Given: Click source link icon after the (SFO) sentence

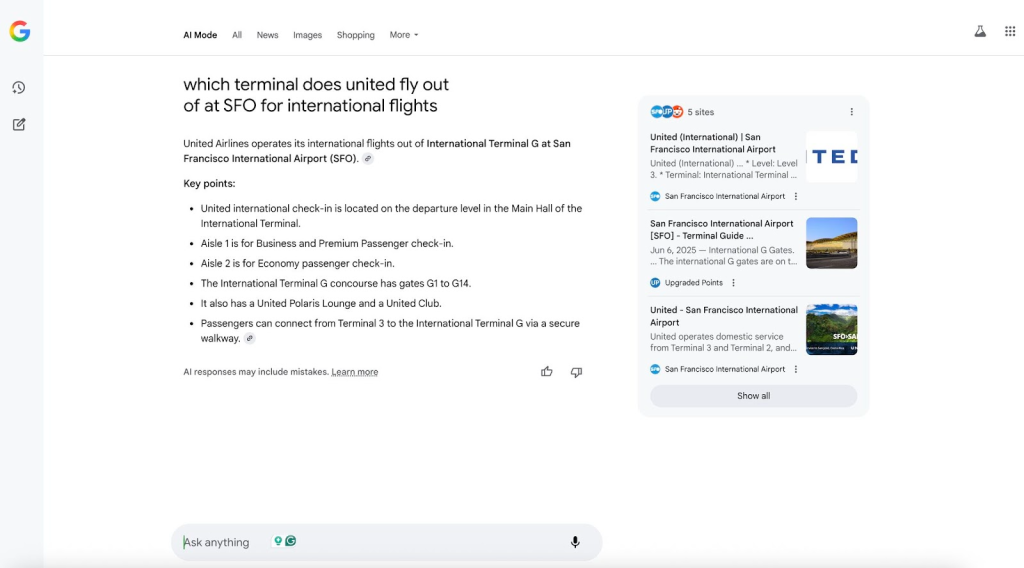Looking at the screenshot, I should tap(368, 159).
